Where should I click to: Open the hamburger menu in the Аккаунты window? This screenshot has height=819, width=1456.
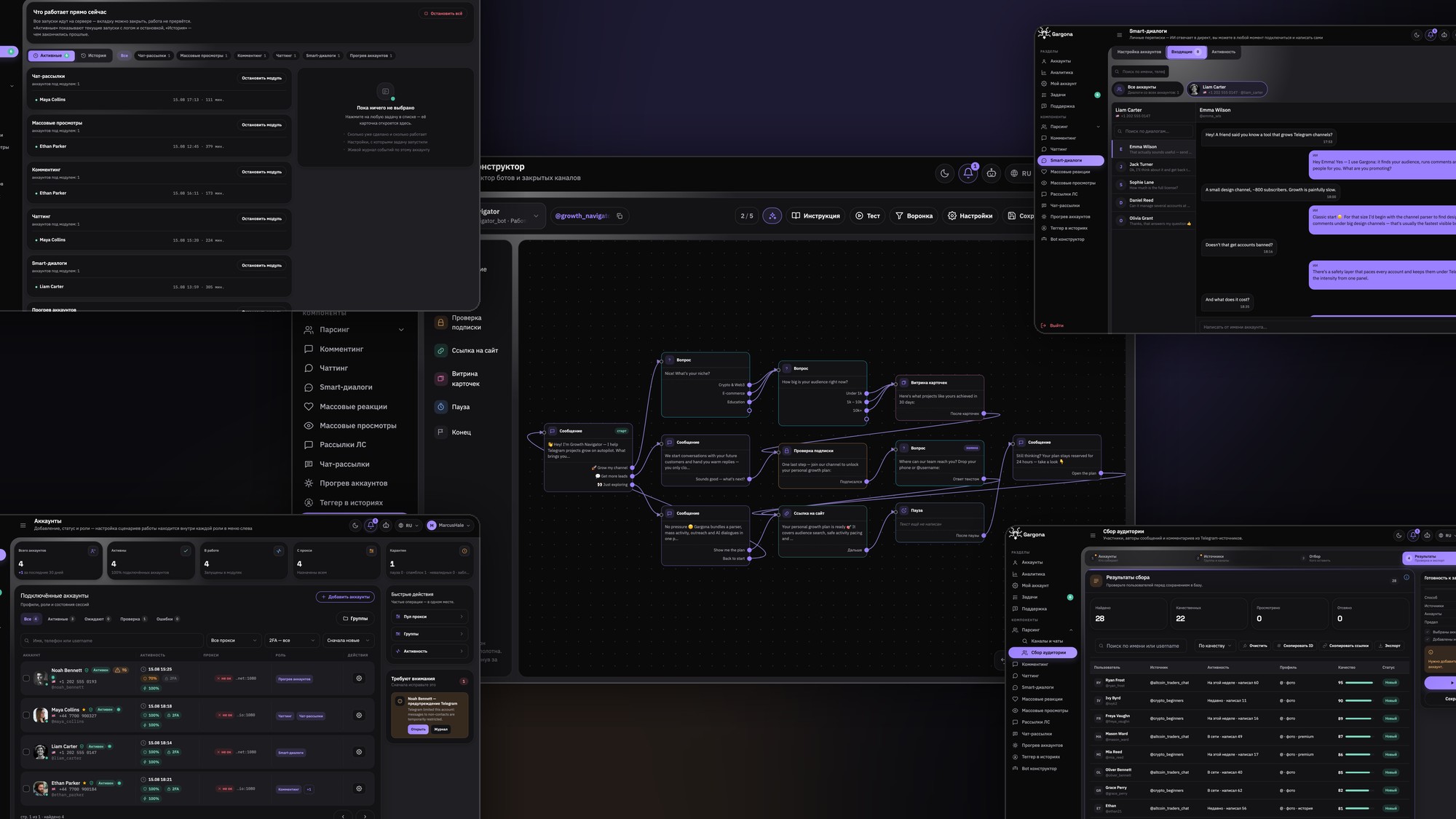(x=23, y=525)
